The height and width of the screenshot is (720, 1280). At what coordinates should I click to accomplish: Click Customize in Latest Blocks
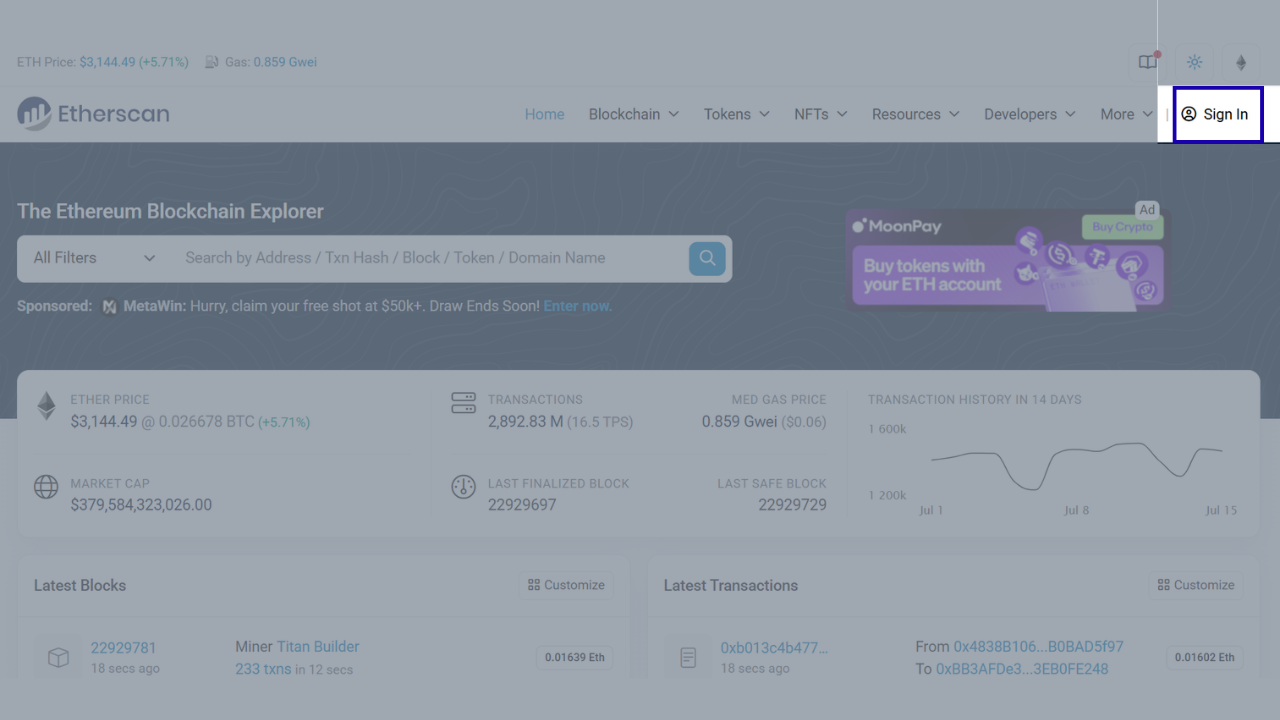click(566, 585)
